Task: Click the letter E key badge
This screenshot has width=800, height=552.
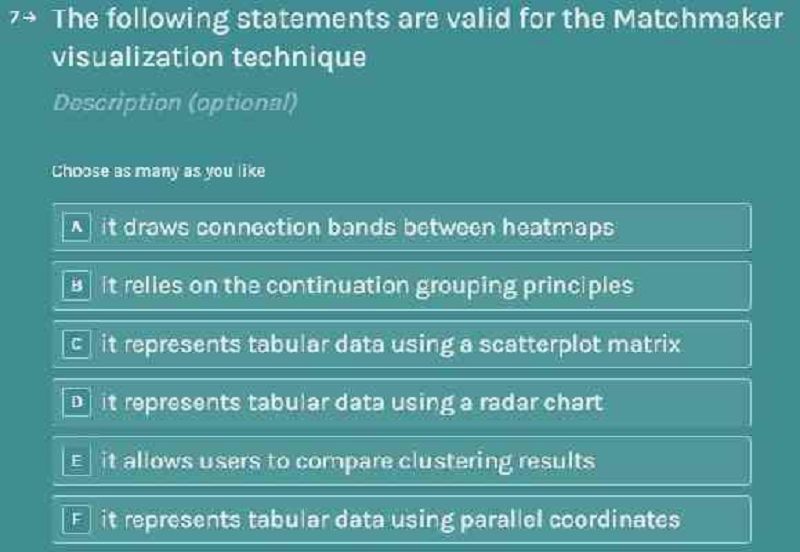Action: tap(77, 461)
